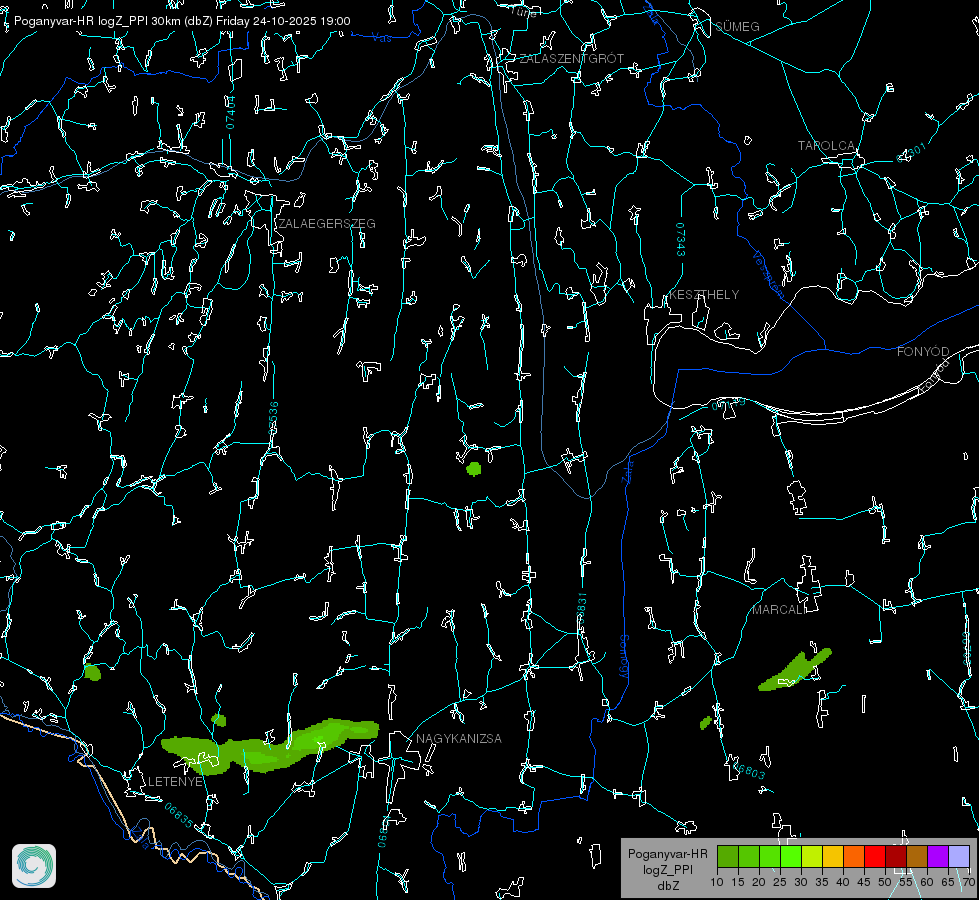
Task: Click legend tick value 70
Action: pyautogui.click(x=968, y=882)
